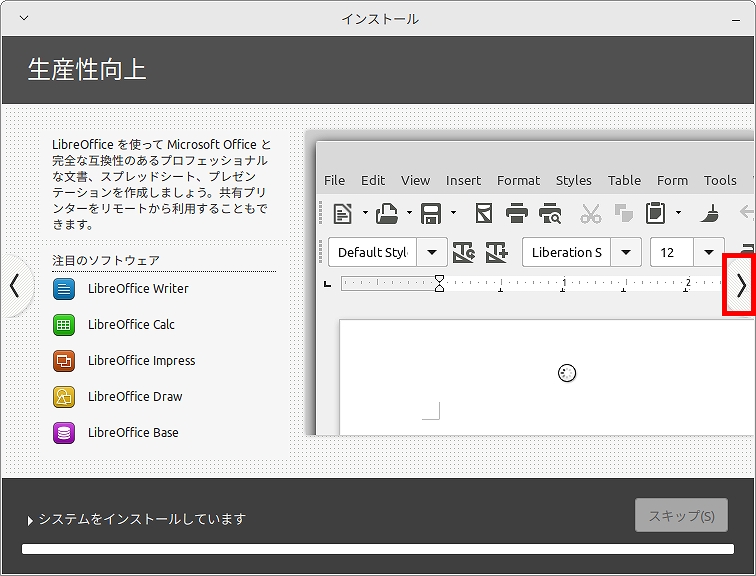Expand the installation details disclosure triangle
This screenshot has height=576, width=756.
pyautogui.click(x=30, y=521)
